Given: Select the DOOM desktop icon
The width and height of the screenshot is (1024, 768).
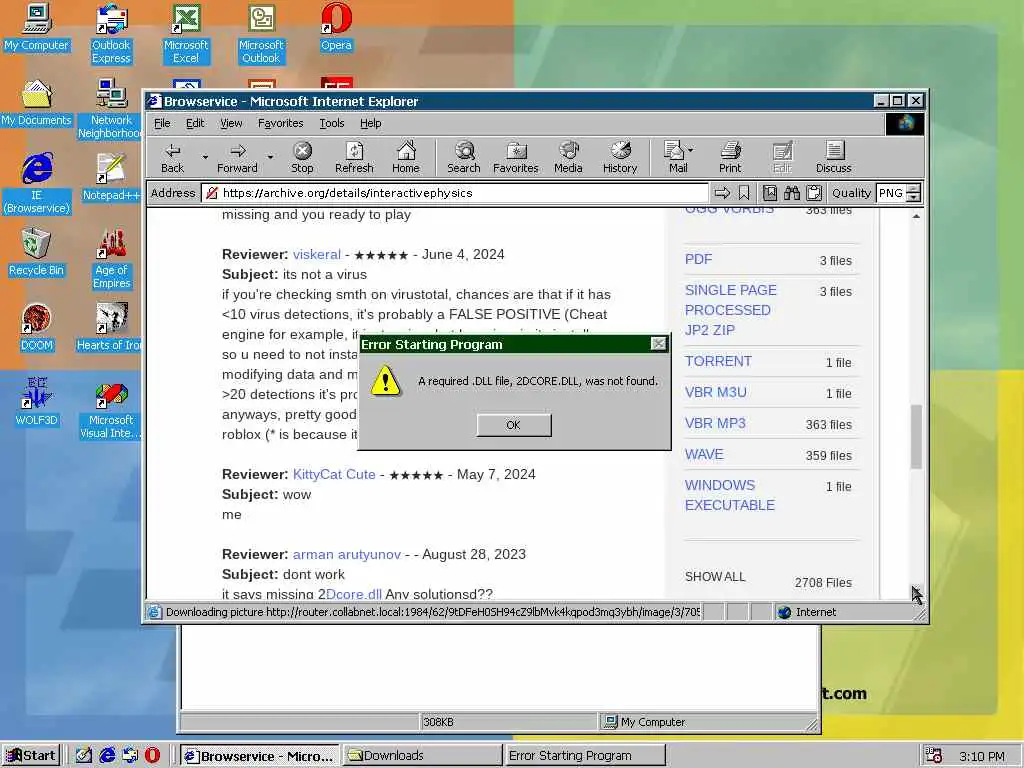Looking at the screenshot, I should click(x=37, y=327).
